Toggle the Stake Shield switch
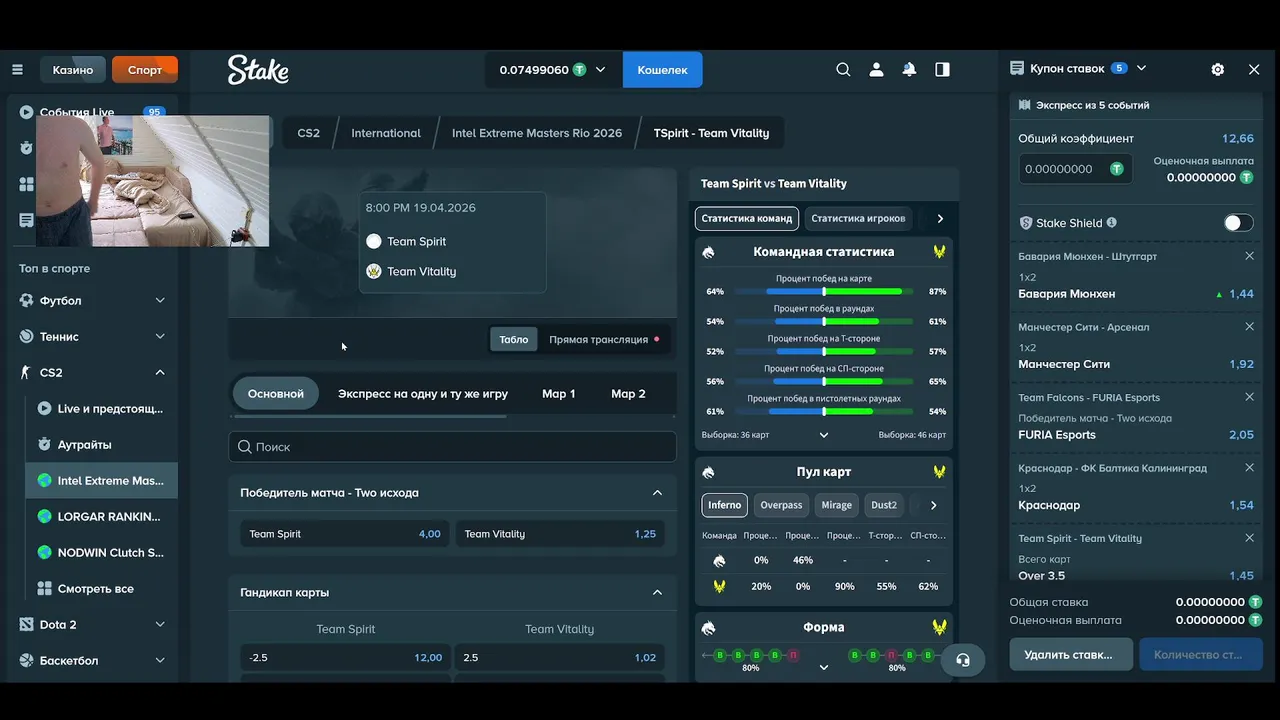 pyautogui.click(x=1238, y=223)
